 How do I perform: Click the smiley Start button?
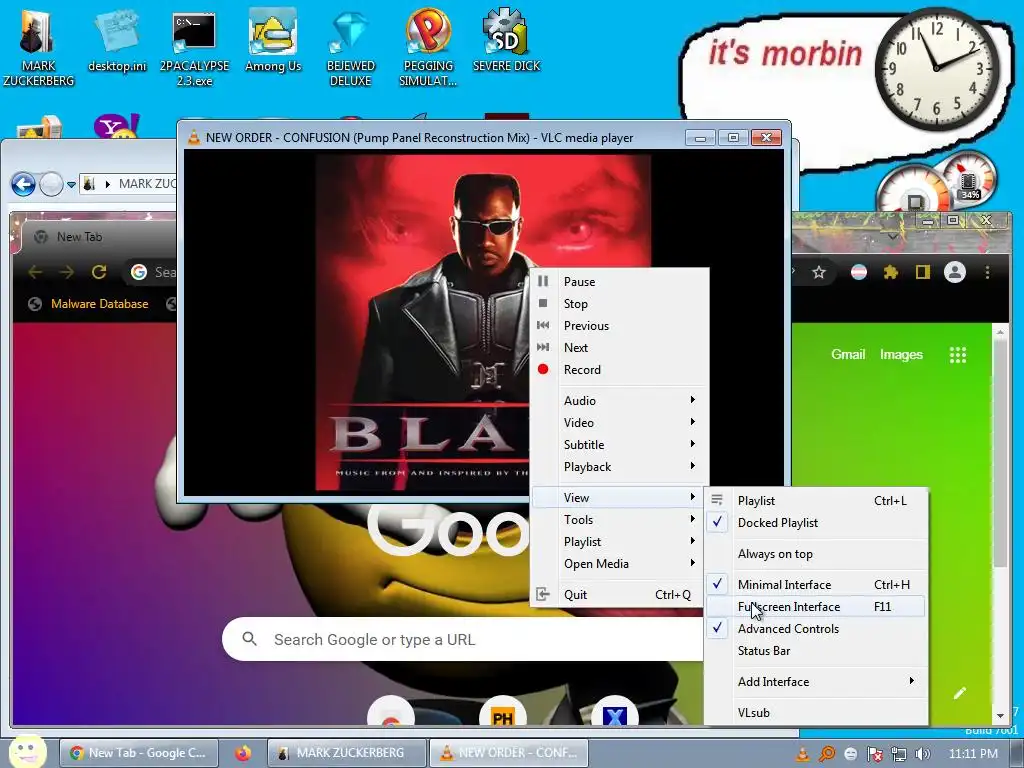(27, 751)
